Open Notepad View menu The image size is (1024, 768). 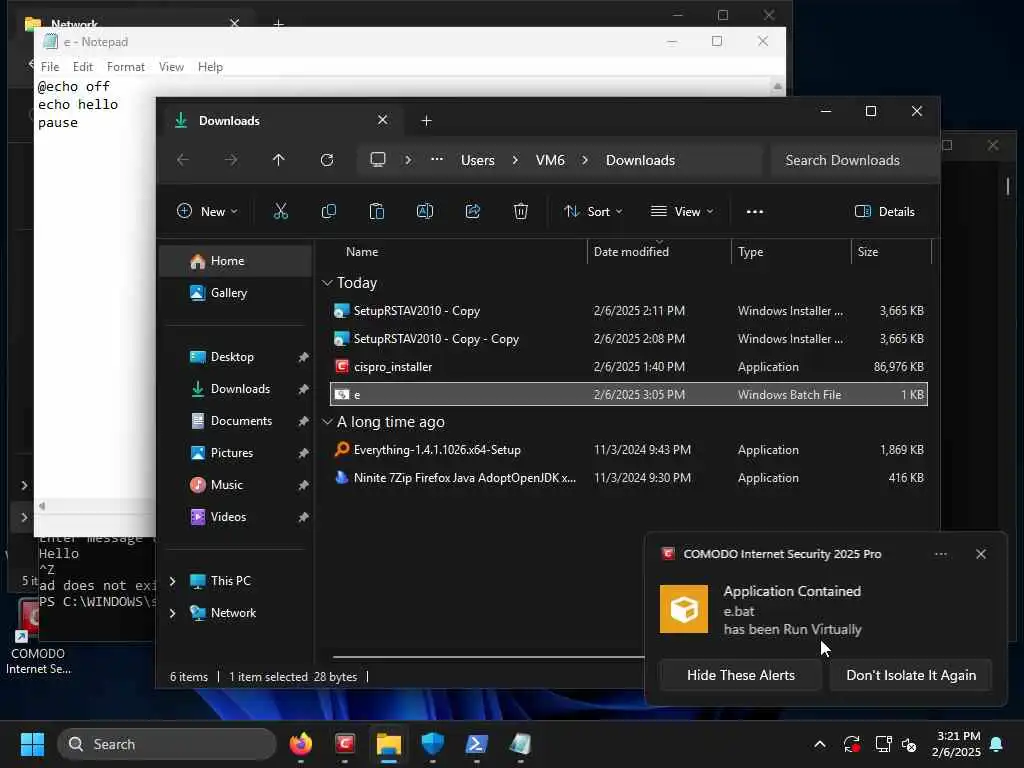pyautogui.click(x=171, y=67)
